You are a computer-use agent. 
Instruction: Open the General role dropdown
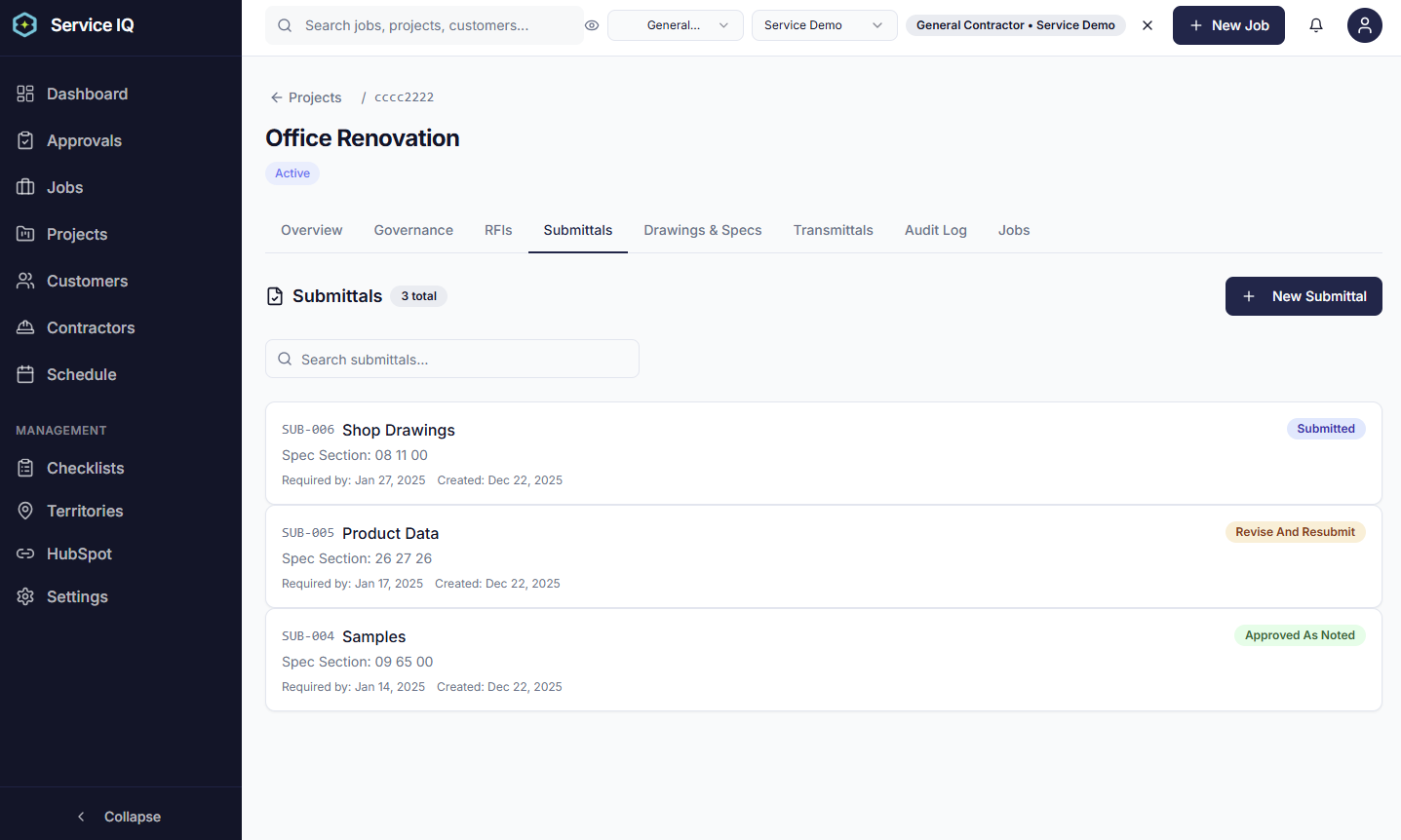click(x=676, y=25)
